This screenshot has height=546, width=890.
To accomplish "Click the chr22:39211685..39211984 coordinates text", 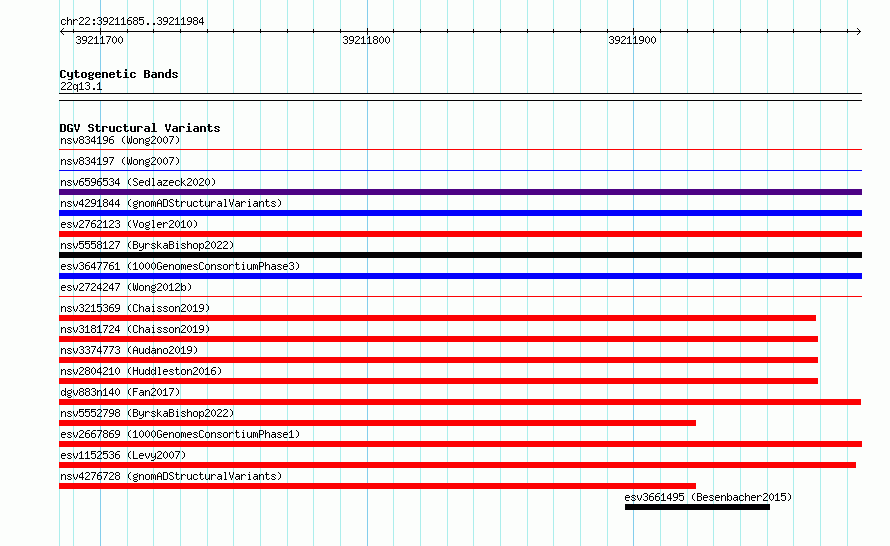I will [132, 22].
